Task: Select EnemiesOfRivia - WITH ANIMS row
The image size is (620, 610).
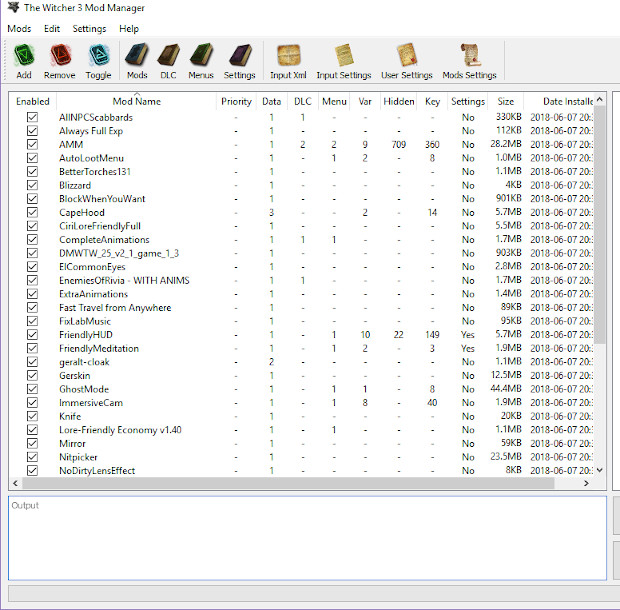Action: (x=301, y=280)
